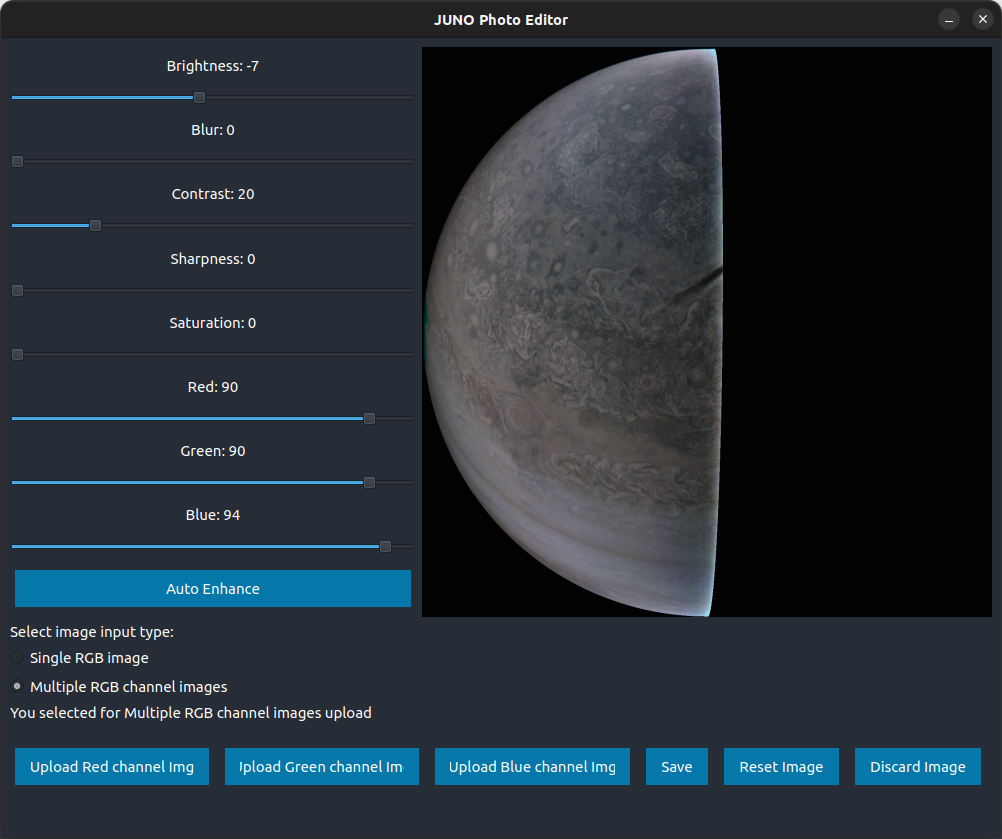1002x839 pixels.
Task: Click the Saturation slider handle
Action: click(16, 354)
